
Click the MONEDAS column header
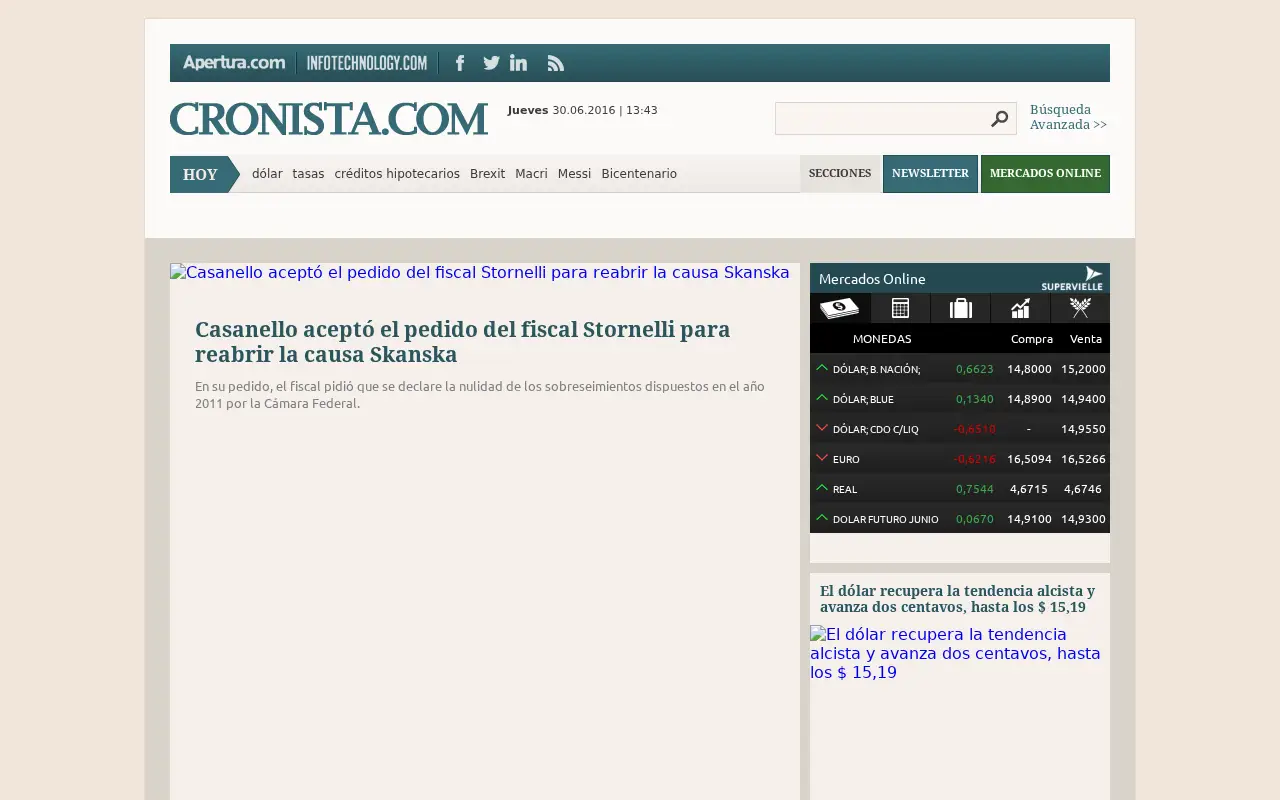(882, 339)
